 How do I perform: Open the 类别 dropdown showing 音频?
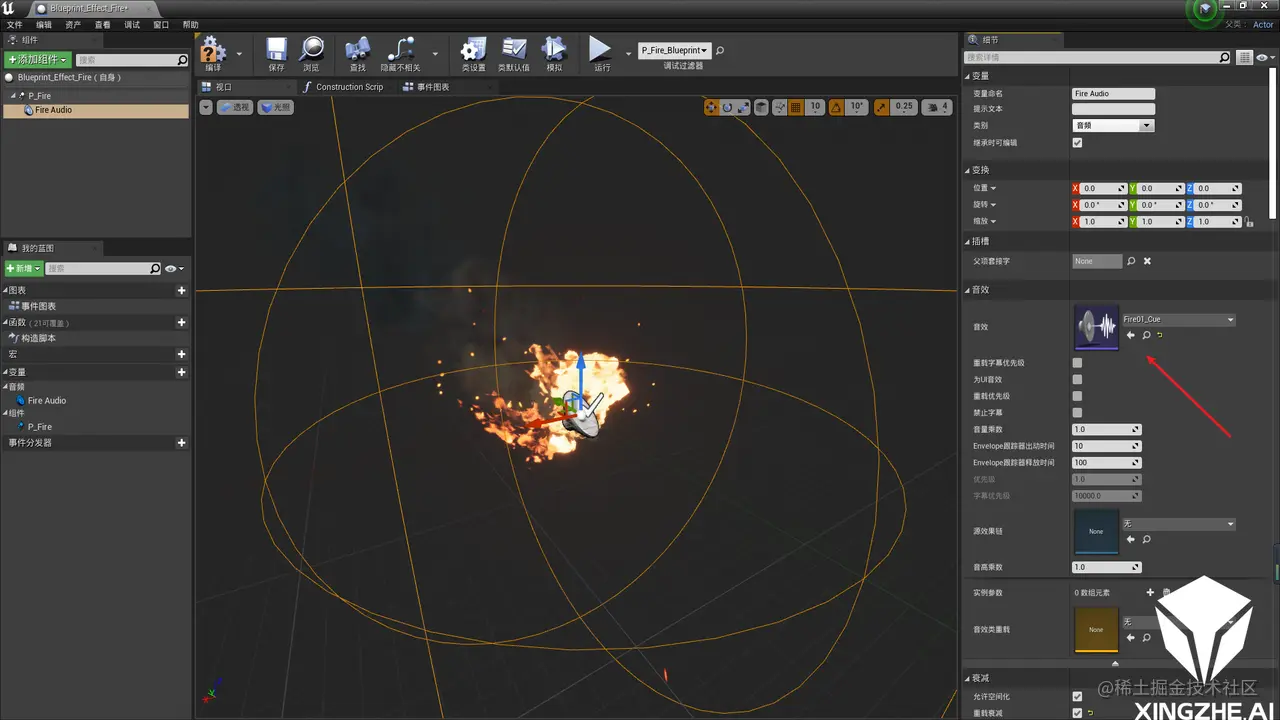click(1113, 126)
